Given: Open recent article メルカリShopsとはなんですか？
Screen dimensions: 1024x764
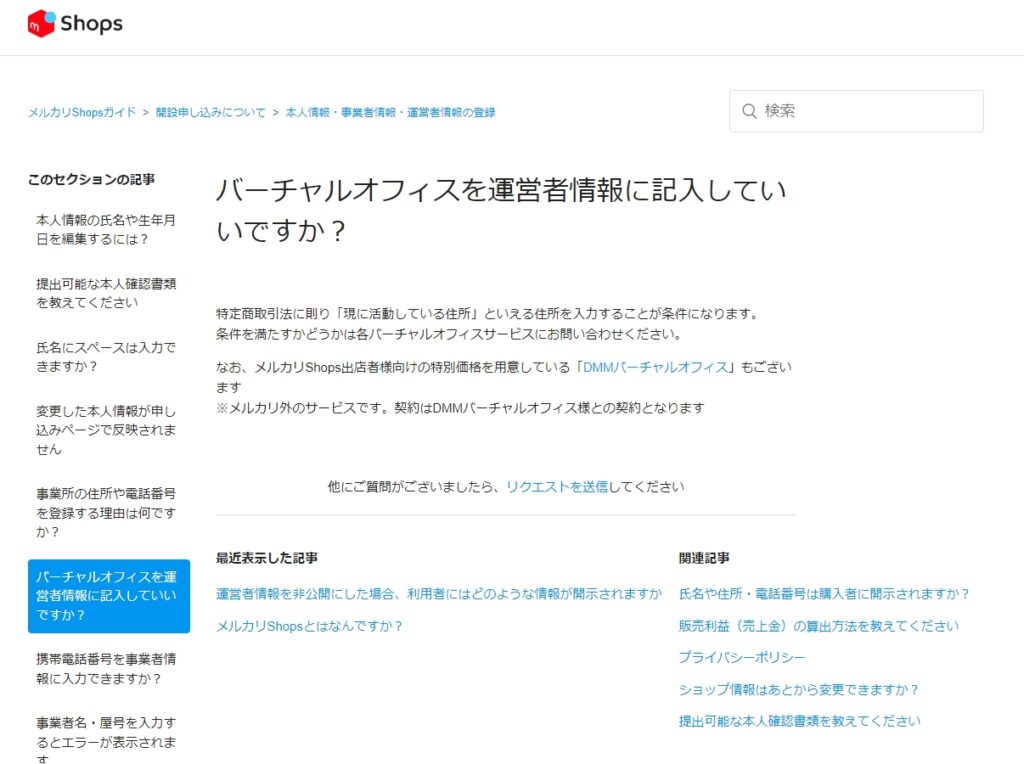Looking at the screenshot, I should tap(309, 626).
